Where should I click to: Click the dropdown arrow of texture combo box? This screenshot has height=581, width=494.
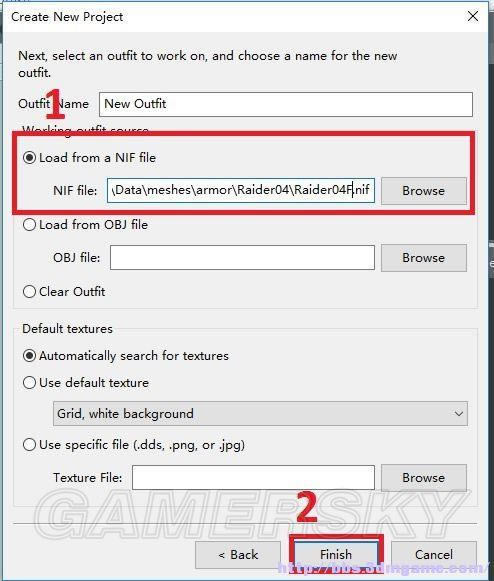pos(459,414)
